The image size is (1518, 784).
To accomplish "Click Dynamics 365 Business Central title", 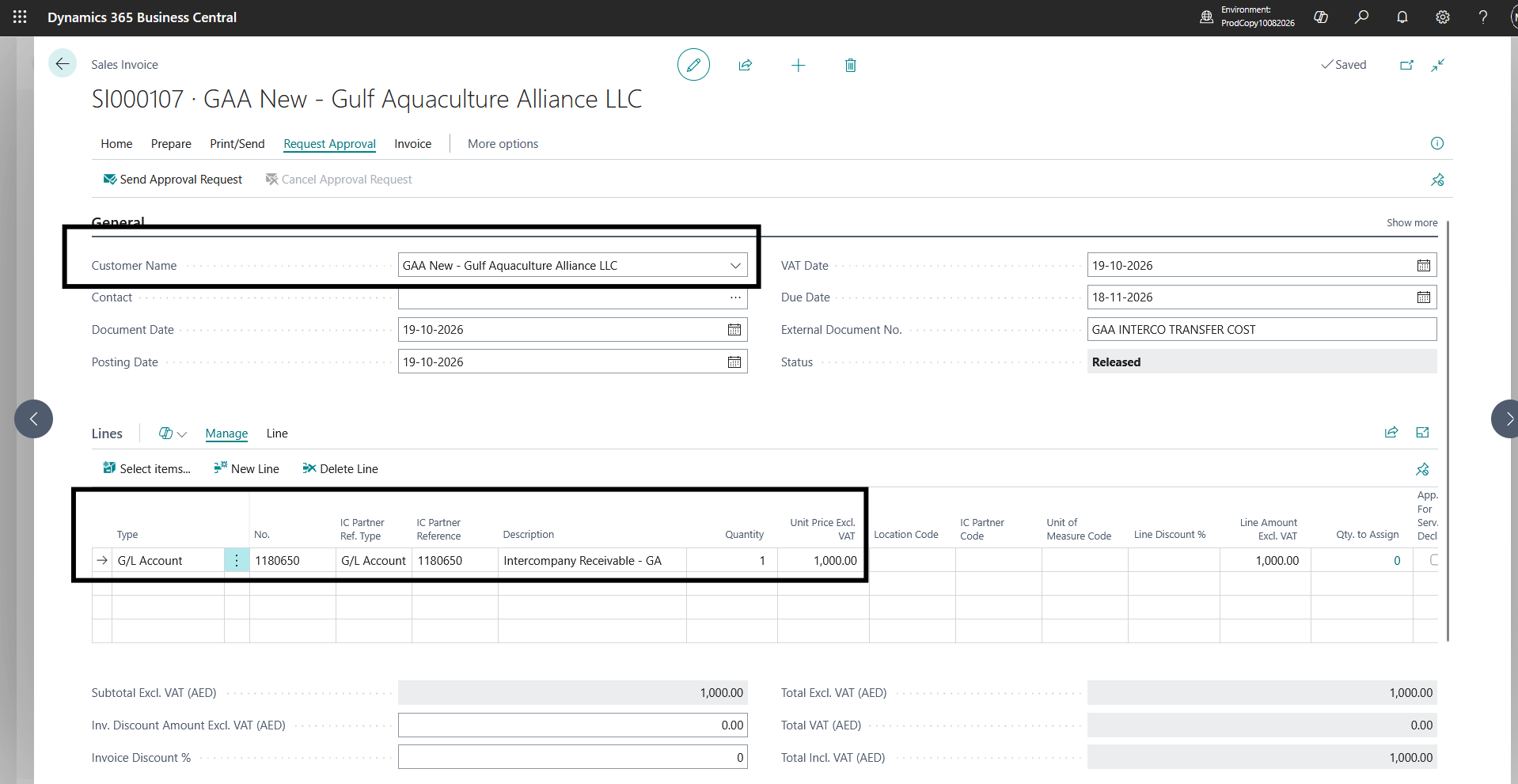I will pos(142,17).
